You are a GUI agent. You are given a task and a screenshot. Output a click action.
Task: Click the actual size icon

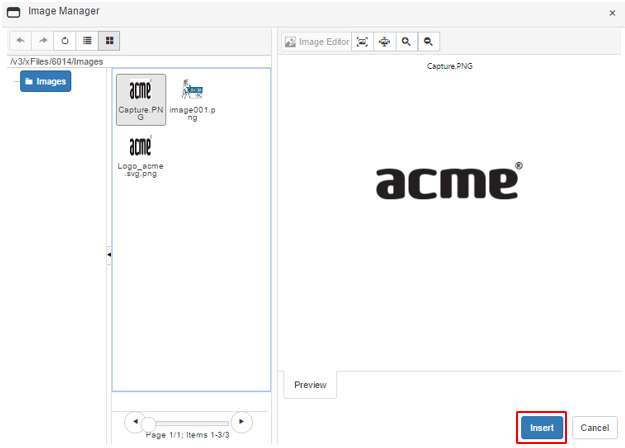384,42
